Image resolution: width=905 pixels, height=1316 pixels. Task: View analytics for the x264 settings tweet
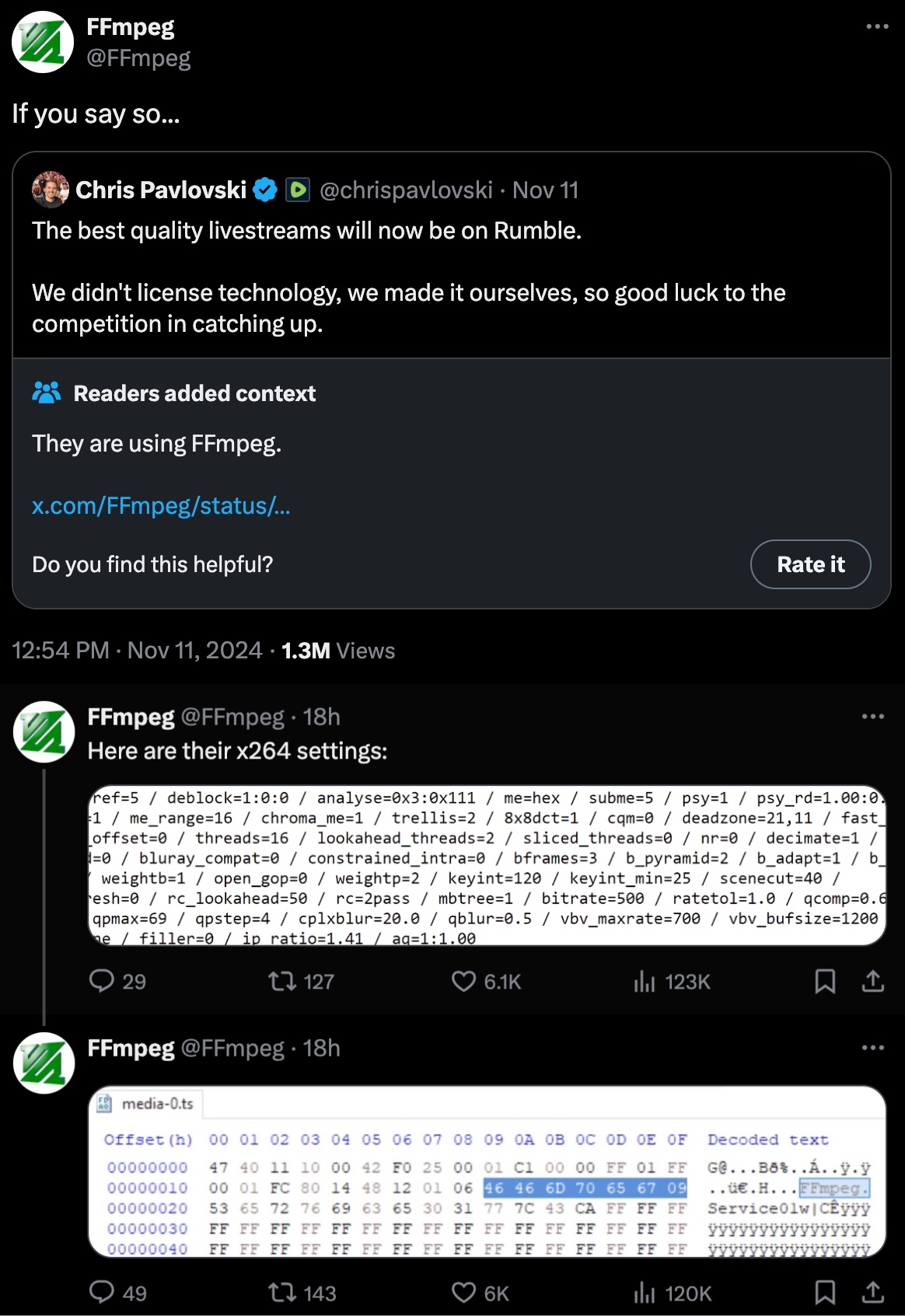645,982
